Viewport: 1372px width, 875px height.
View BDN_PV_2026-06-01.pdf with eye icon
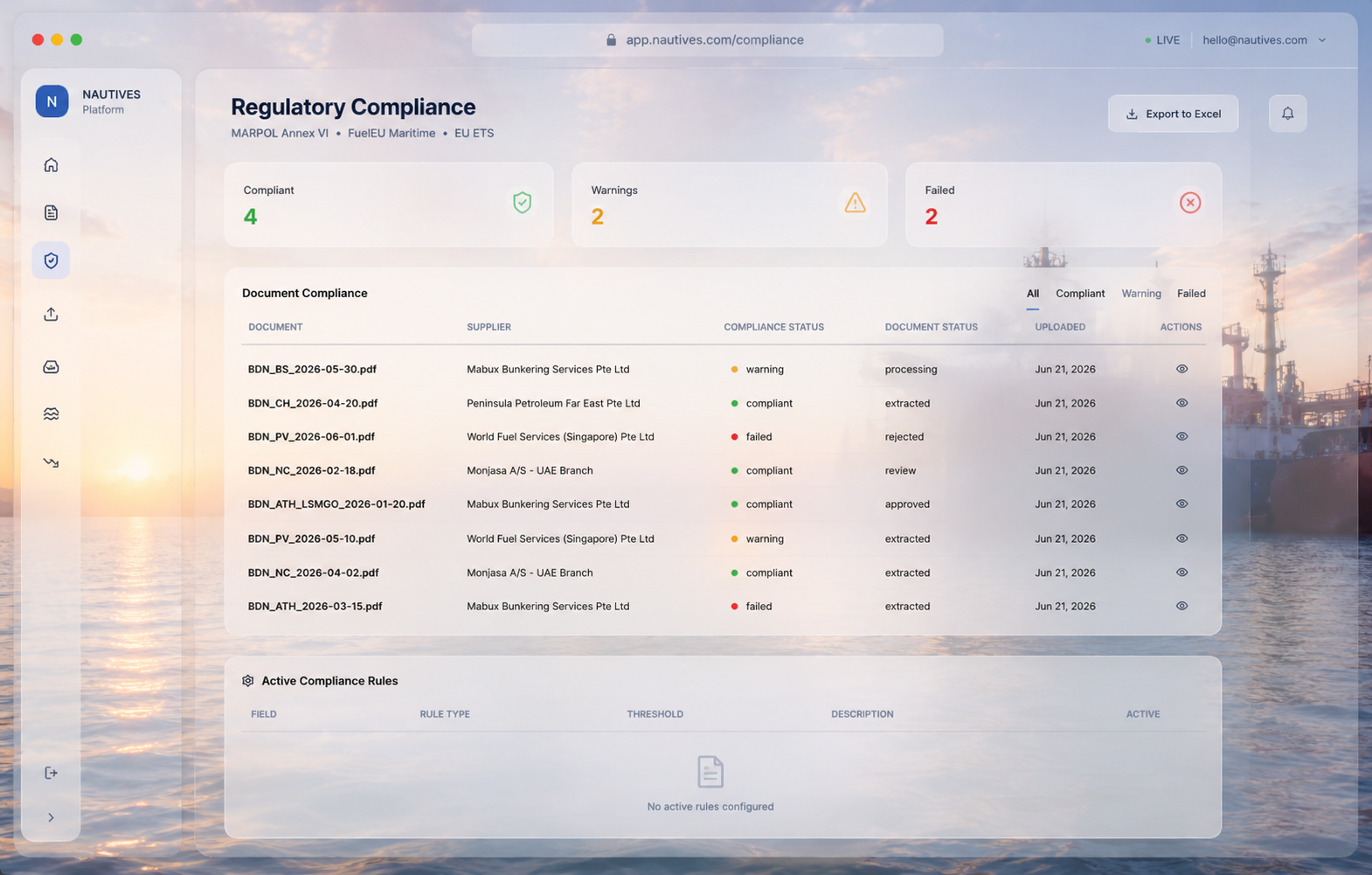[x=1181, y=436]
